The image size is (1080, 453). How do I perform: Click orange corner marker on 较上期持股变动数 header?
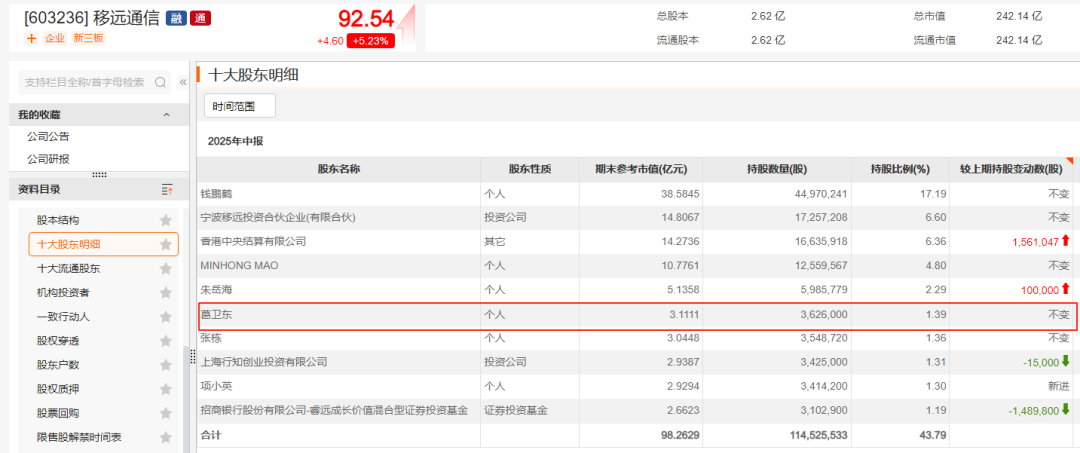1068,161
